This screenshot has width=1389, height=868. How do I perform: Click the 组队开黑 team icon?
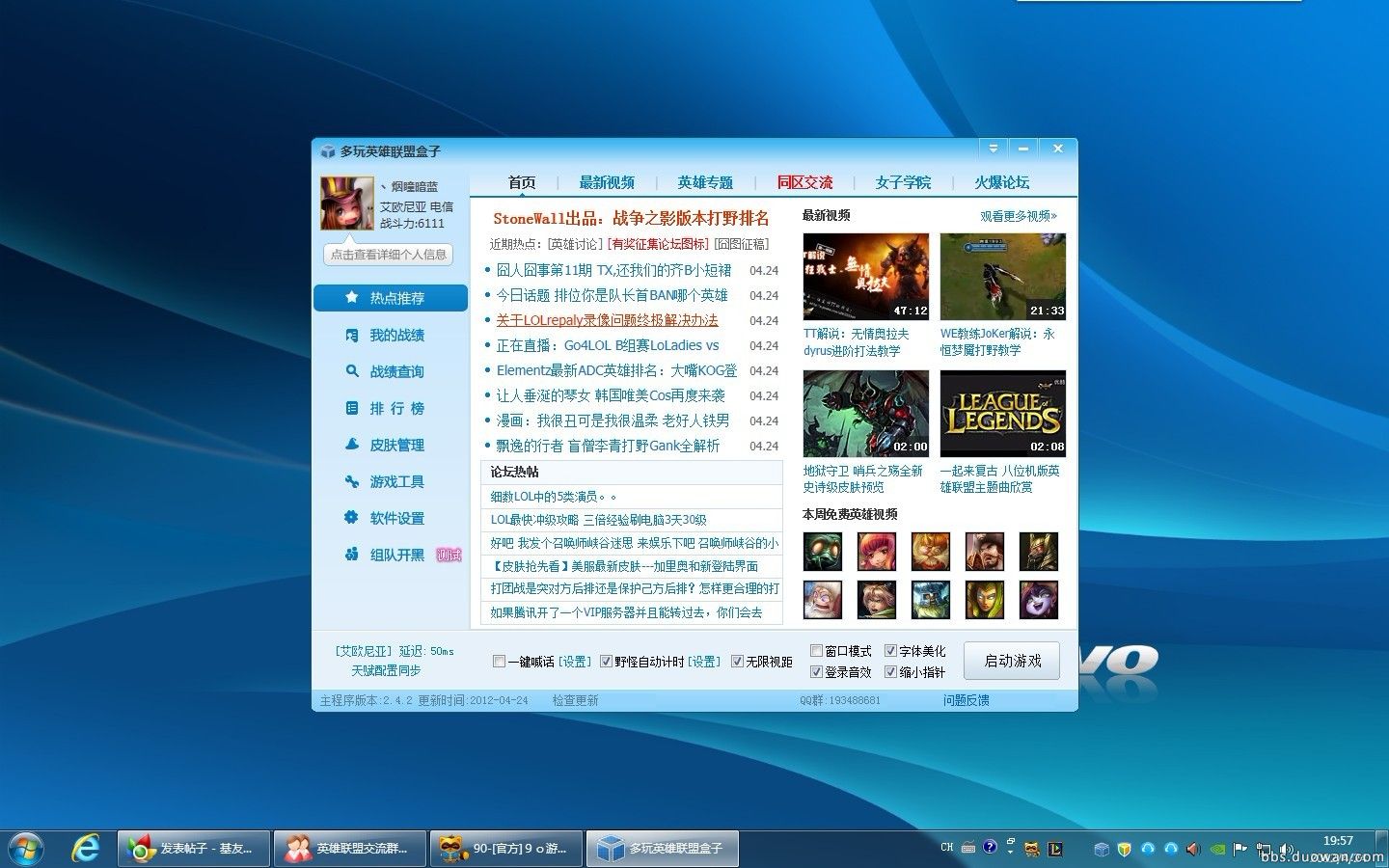[x=352, y=555]
